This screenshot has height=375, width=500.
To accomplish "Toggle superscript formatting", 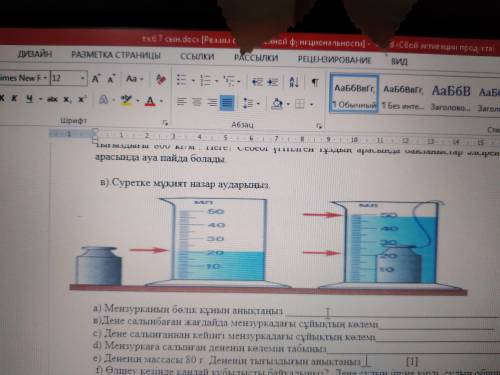I will click(82, 99).
